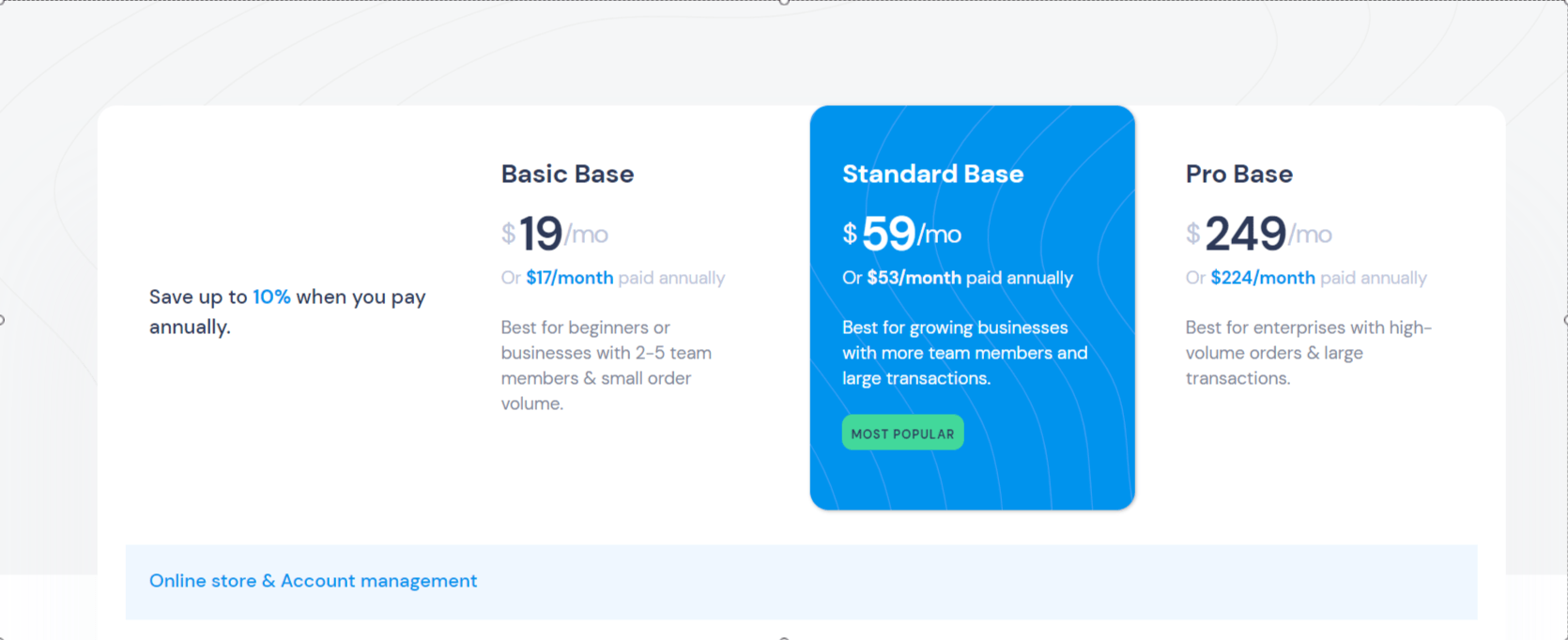
Task: Click the $249/mo Pro price
Action: tap(1258, 234)
